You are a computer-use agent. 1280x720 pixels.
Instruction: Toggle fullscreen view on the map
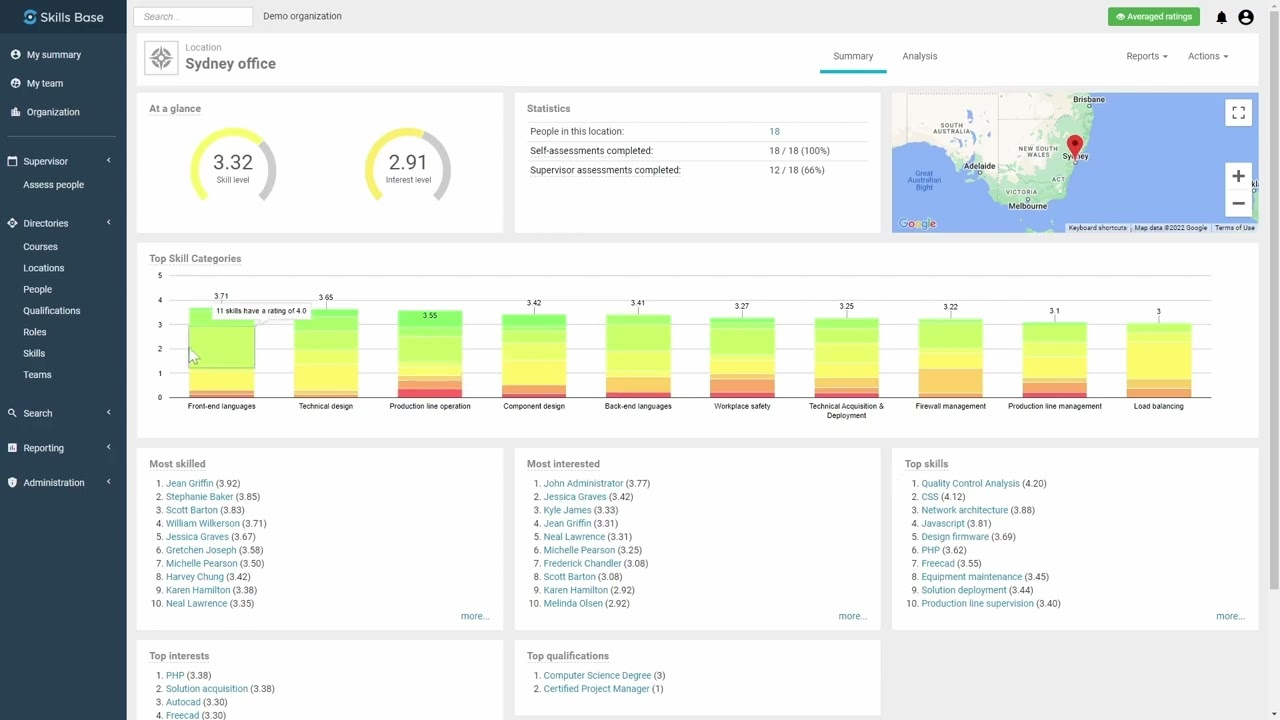coord(1238,113)
